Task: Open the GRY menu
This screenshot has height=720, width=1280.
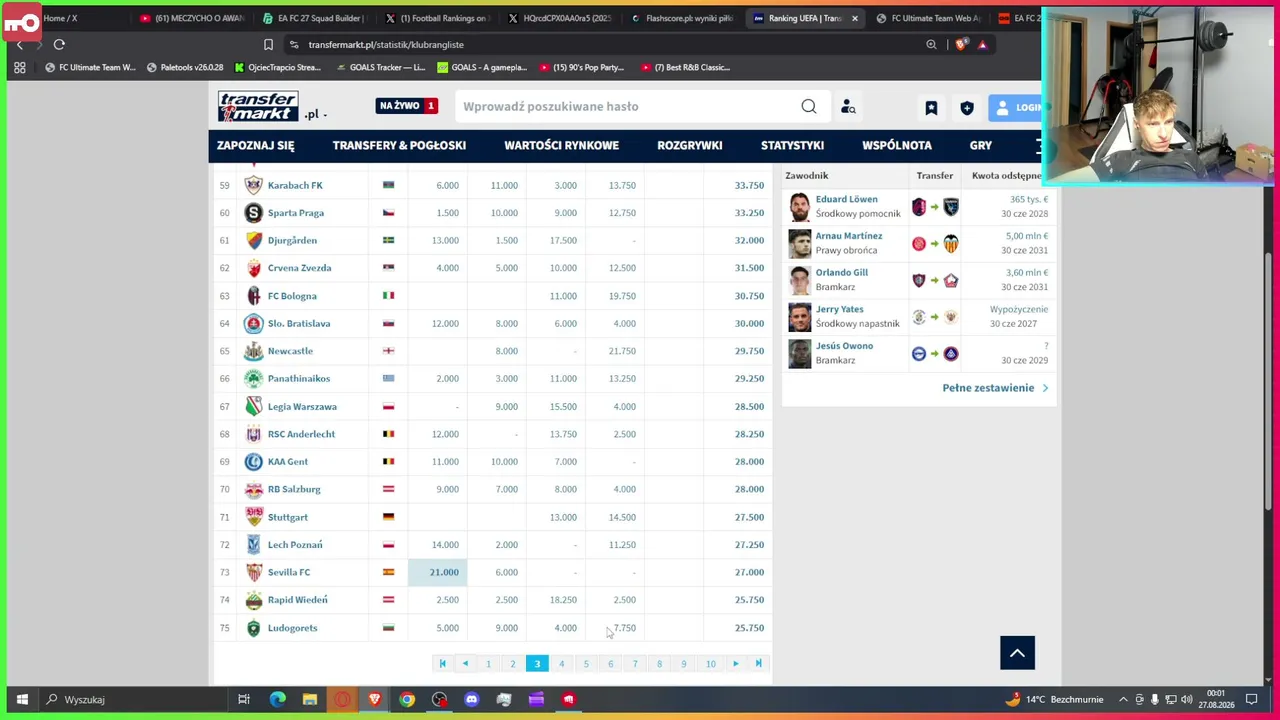Action: (x=980, y=146)
